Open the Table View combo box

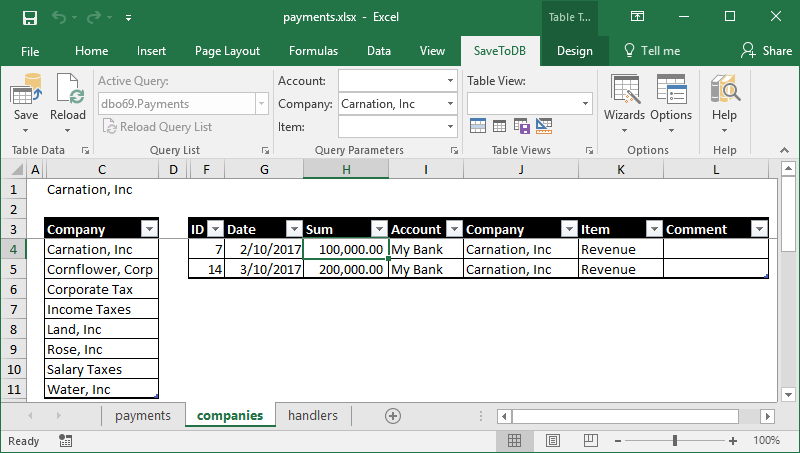click(530, 104)
